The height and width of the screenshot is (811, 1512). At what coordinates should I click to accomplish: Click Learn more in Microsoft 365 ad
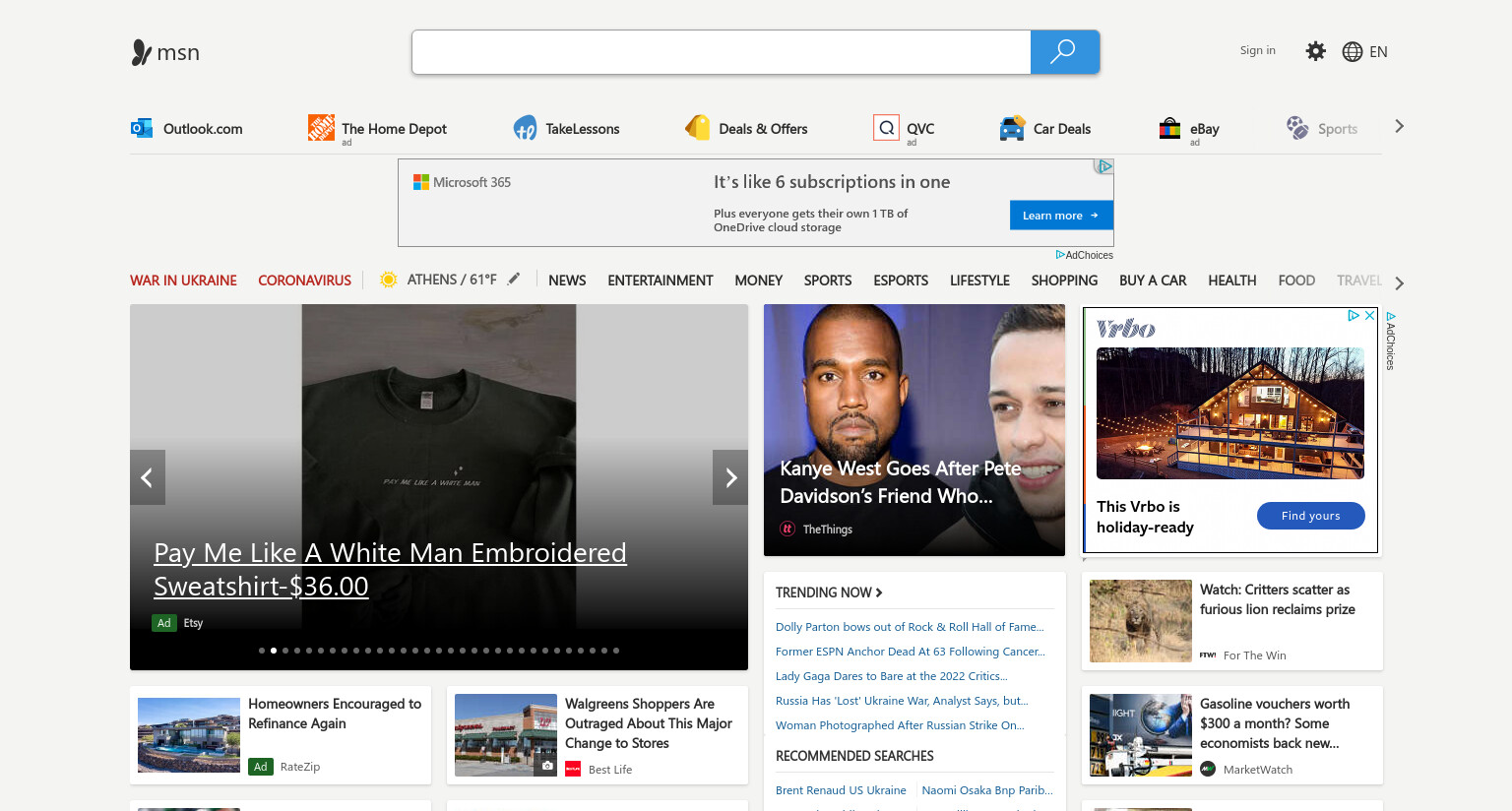tap(1061, 216)
